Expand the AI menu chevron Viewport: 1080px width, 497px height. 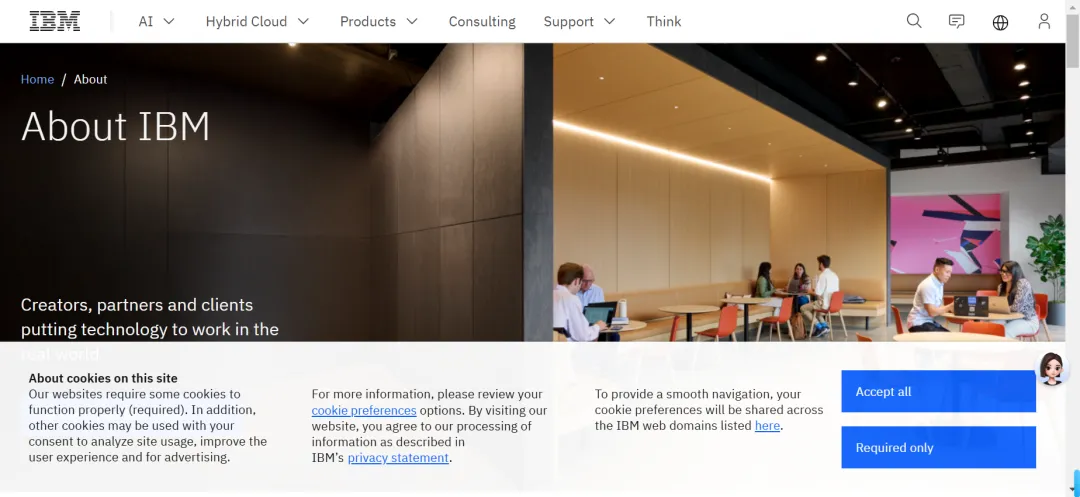coord(168,21)
